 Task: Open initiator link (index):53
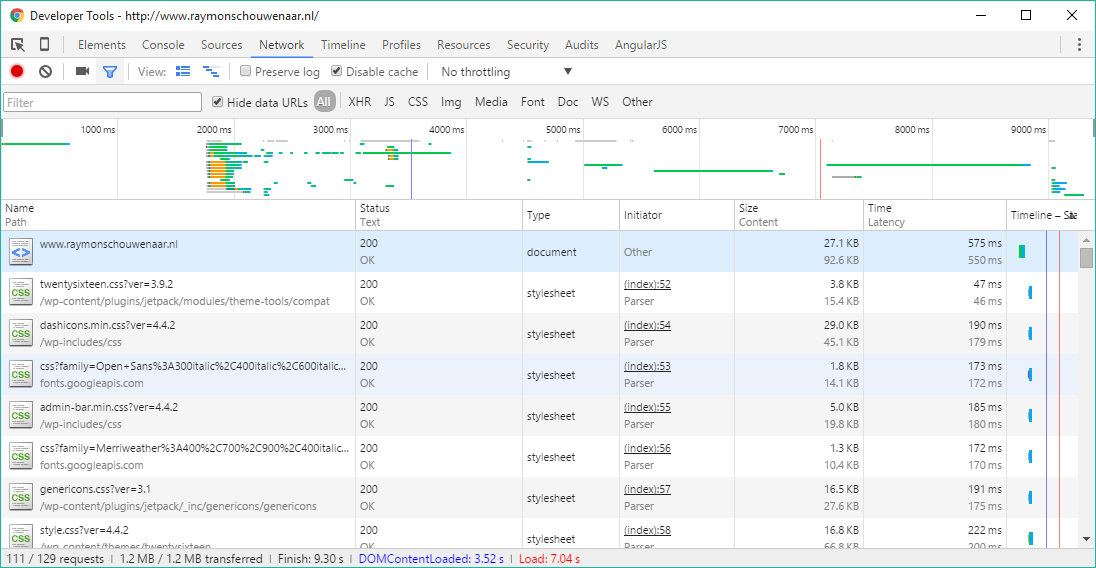(x=647, y=366)
